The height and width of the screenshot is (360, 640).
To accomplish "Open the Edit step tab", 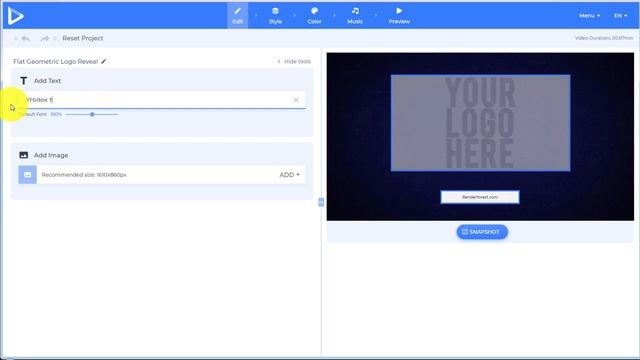I will pos(238,16).
